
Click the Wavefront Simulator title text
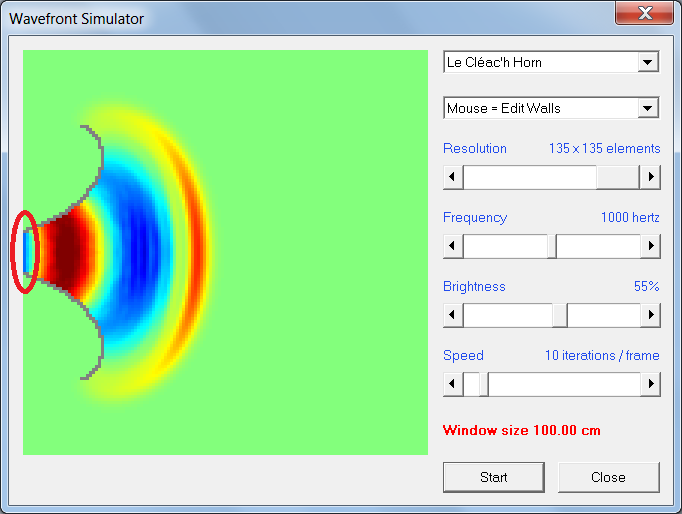click(77, 19)
